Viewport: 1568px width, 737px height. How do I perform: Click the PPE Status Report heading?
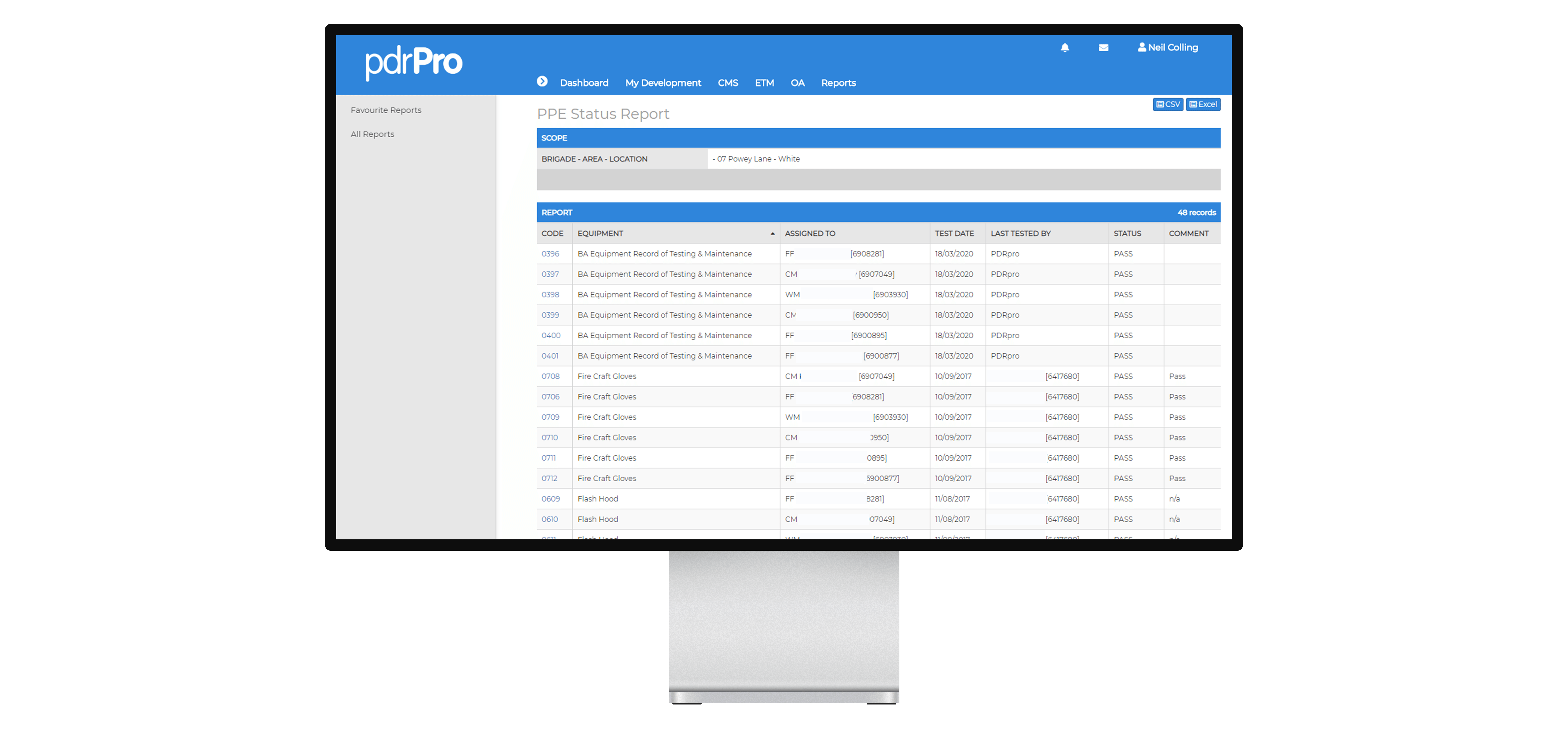point(603,114)
